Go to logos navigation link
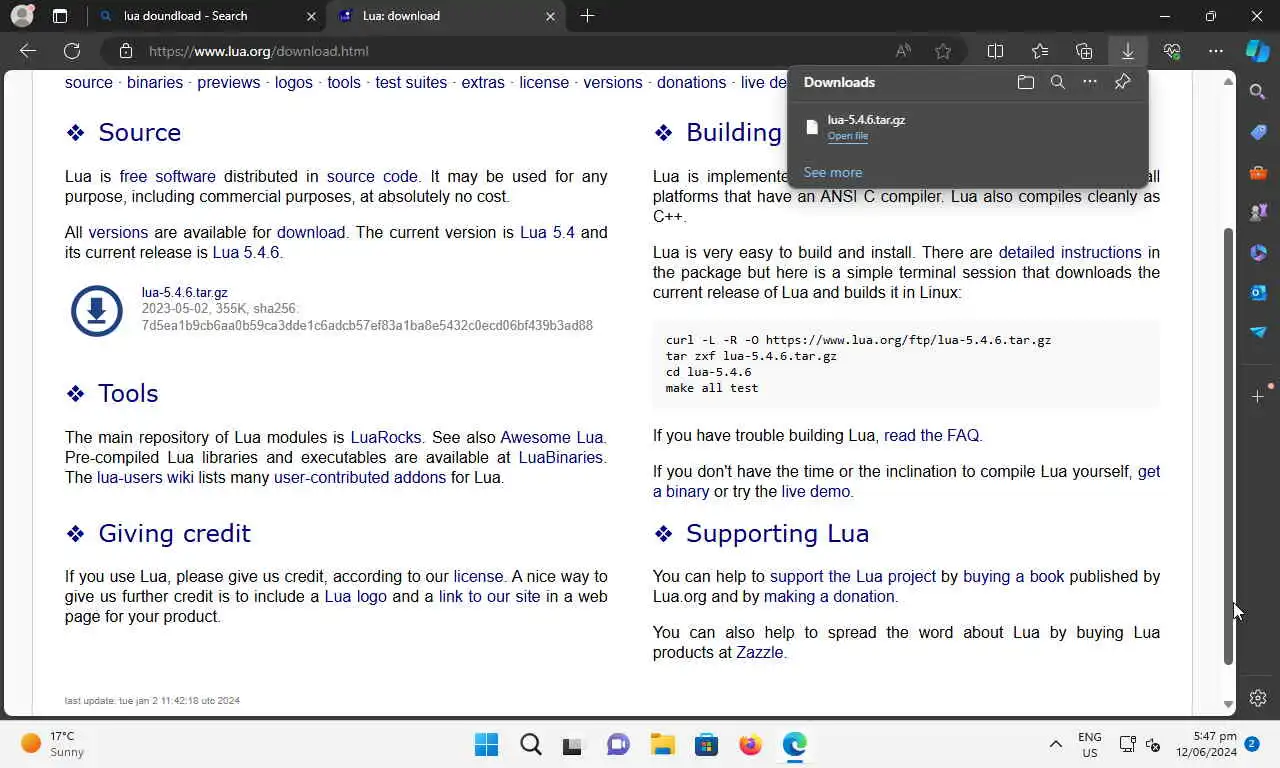The width and height of the screenshot is (1280, 768). [x=294, y=82]
